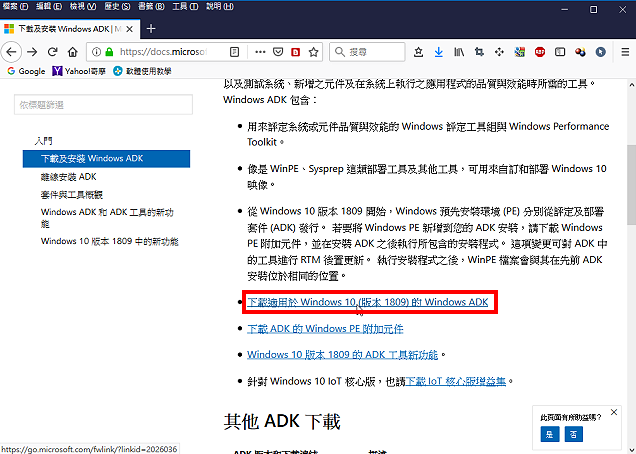
Task: Open the 軟體使用教學 bookmark
Action: 142,71
